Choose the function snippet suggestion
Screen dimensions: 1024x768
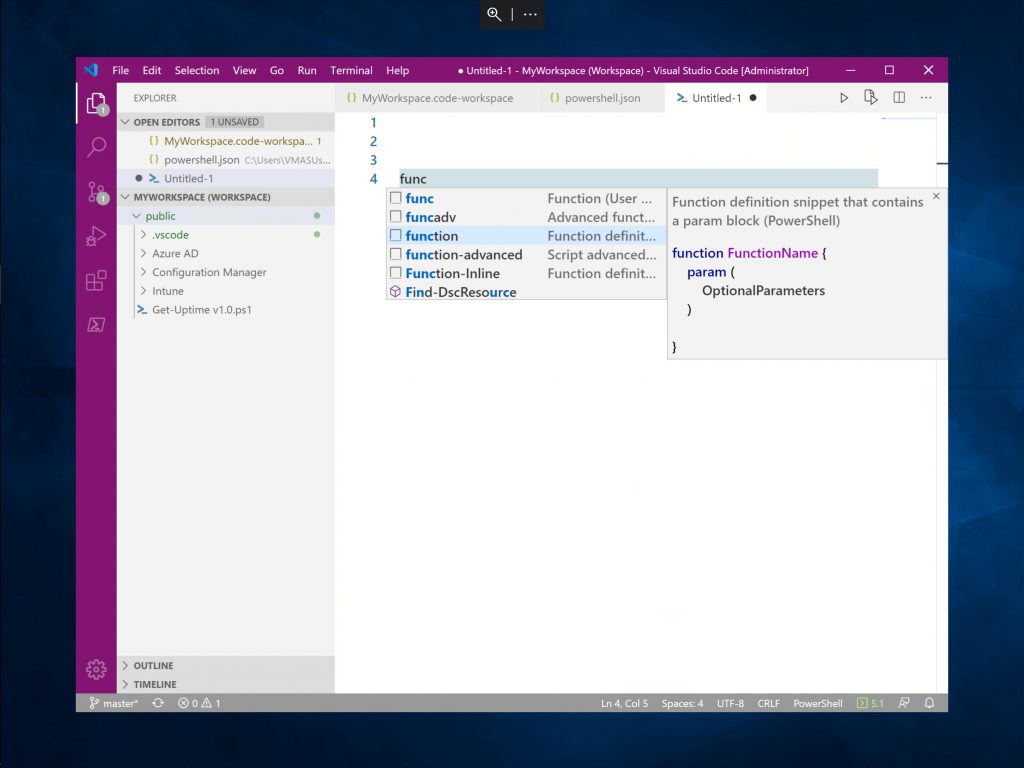point(526,236)
